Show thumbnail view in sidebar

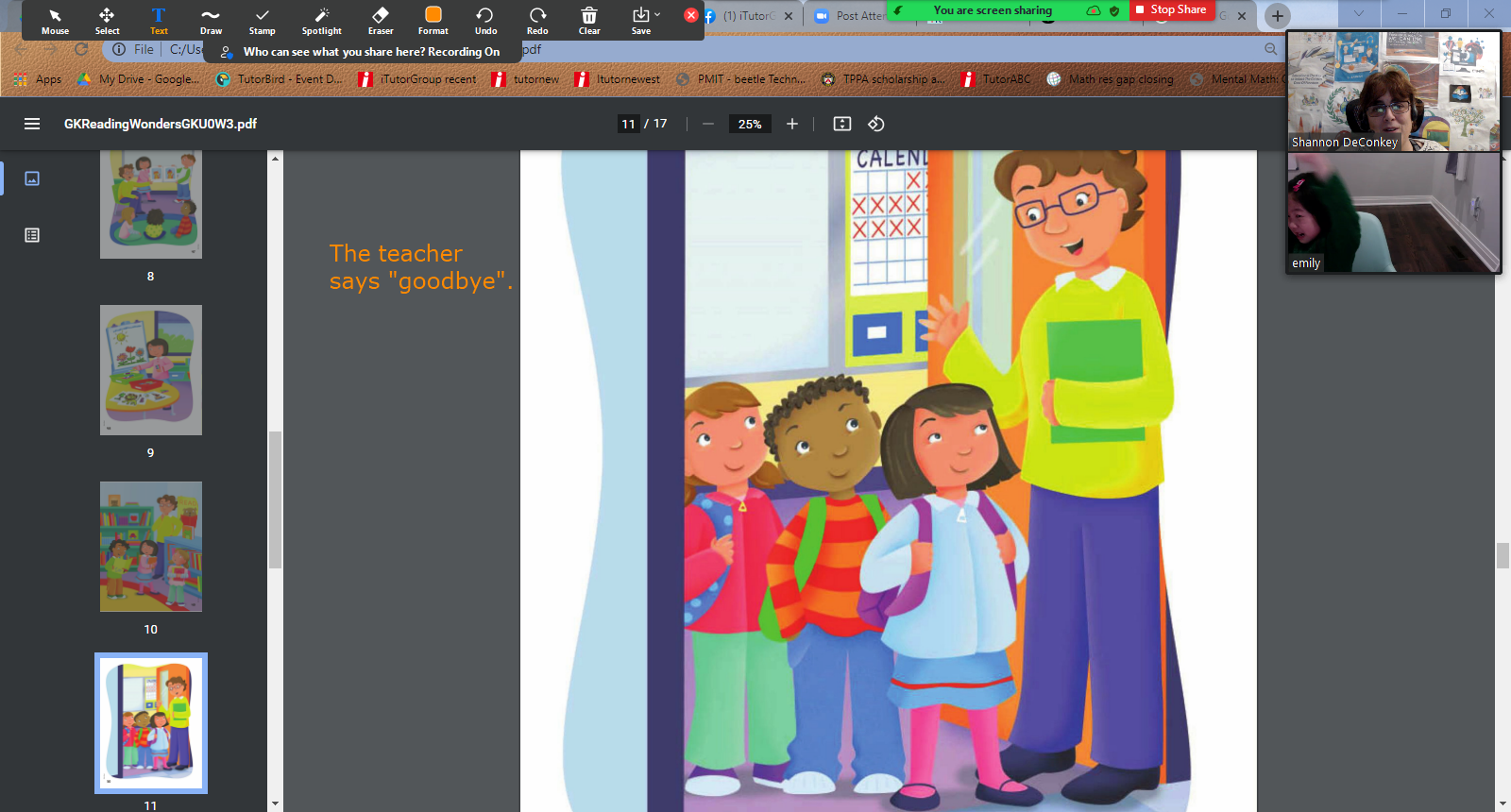(x=32, y=178)
